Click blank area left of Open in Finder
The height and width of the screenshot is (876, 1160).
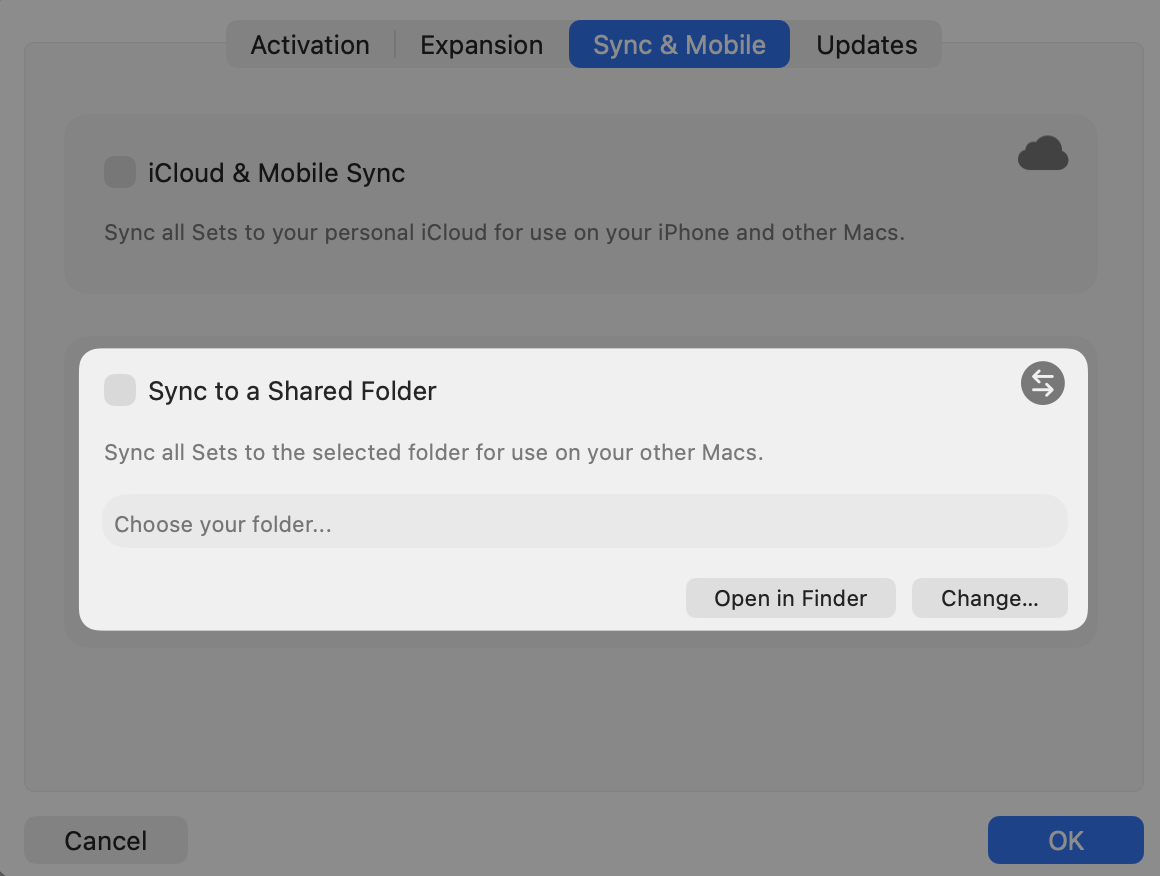[390, 598]
